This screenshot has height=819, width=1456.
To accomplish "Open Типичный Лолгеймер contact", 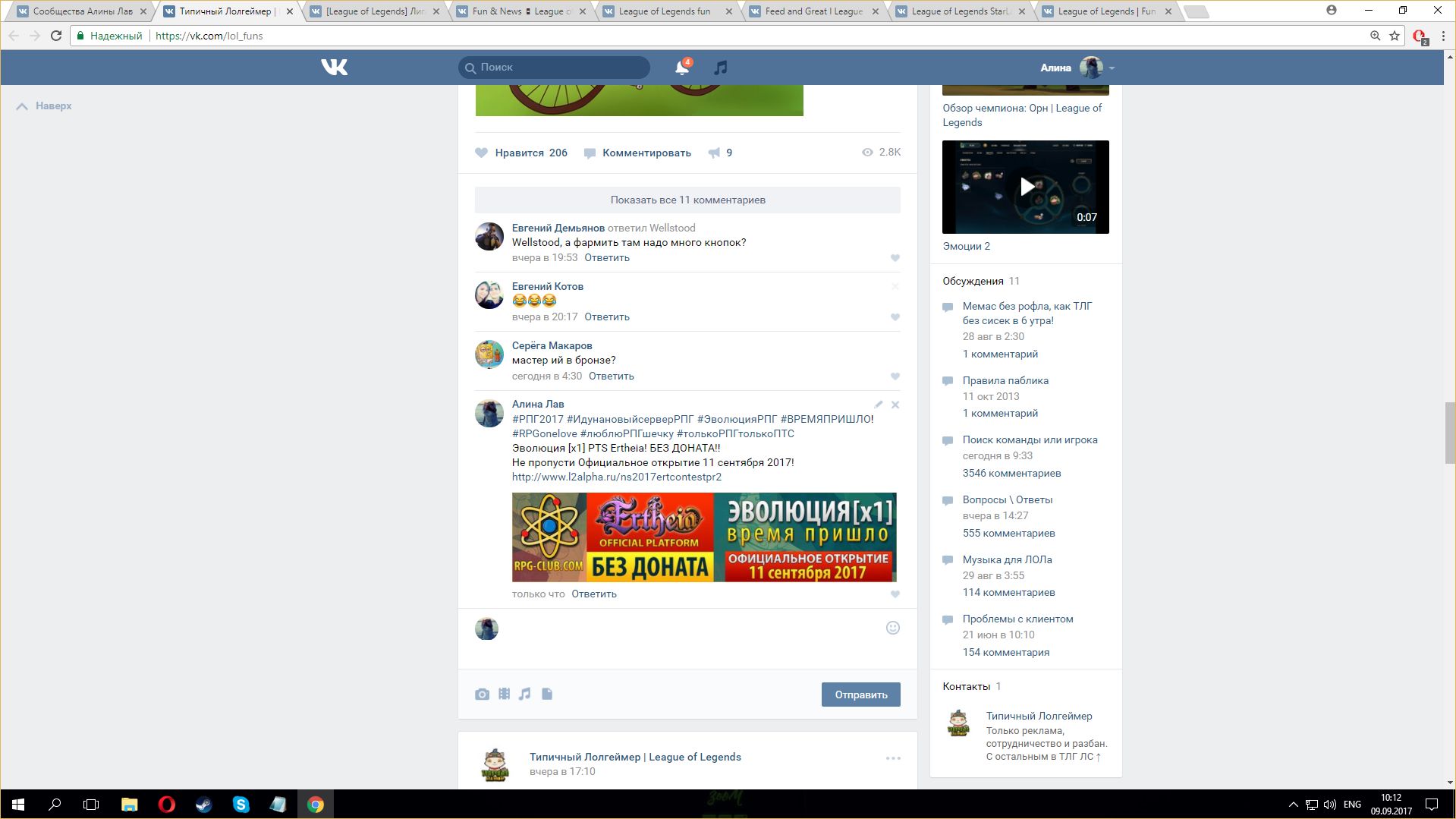I will pos(1039,717).
